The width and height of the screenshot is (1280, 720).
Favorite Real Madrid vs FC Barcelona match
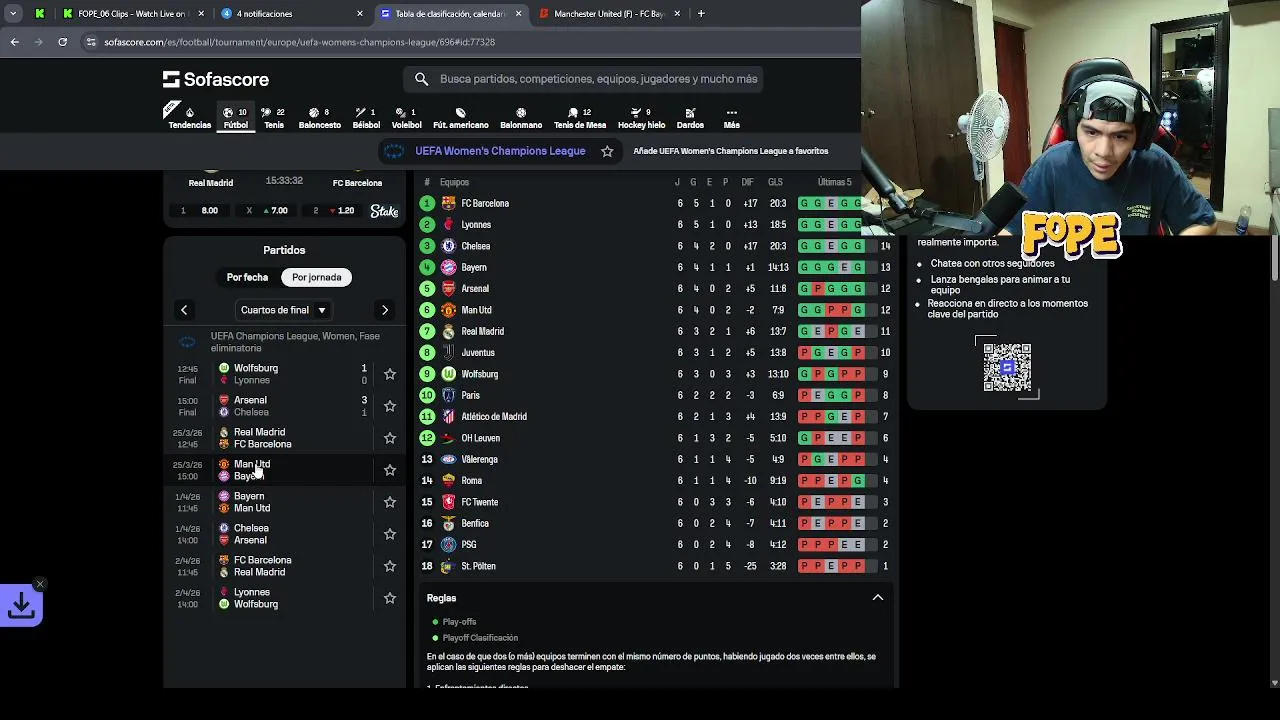pyautogui.click(x=390, y=438)
